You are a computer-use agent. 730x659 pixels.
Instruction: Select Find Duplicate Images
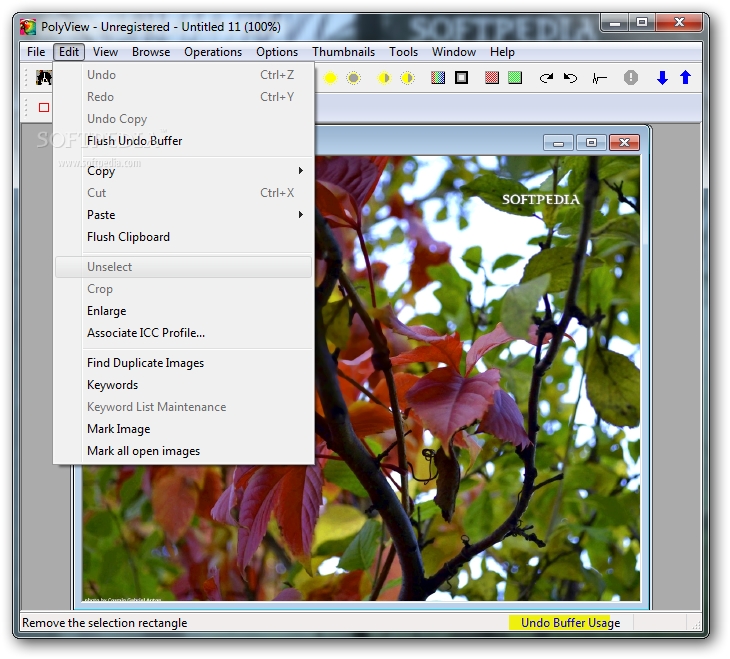click(184, 363)
